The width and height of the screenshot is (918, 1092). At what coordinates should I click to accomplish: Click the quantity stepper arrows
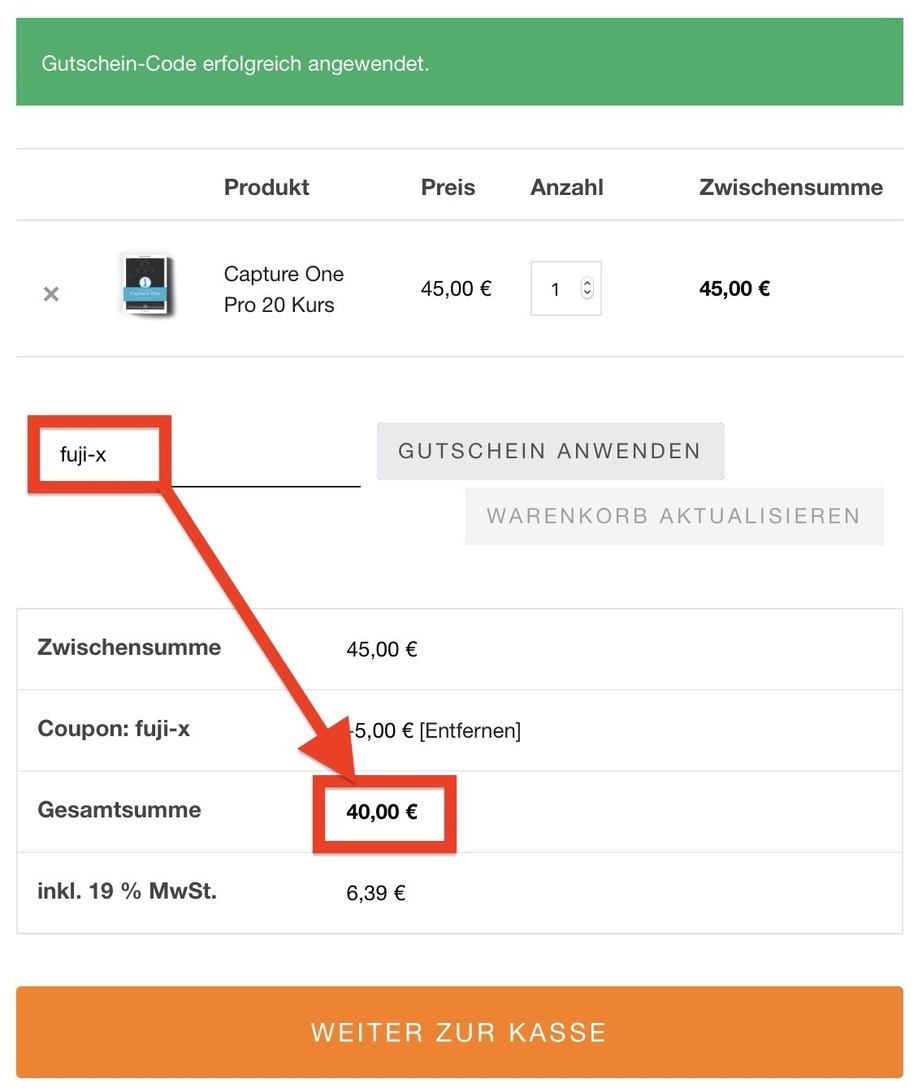click(x=587, y=288)
